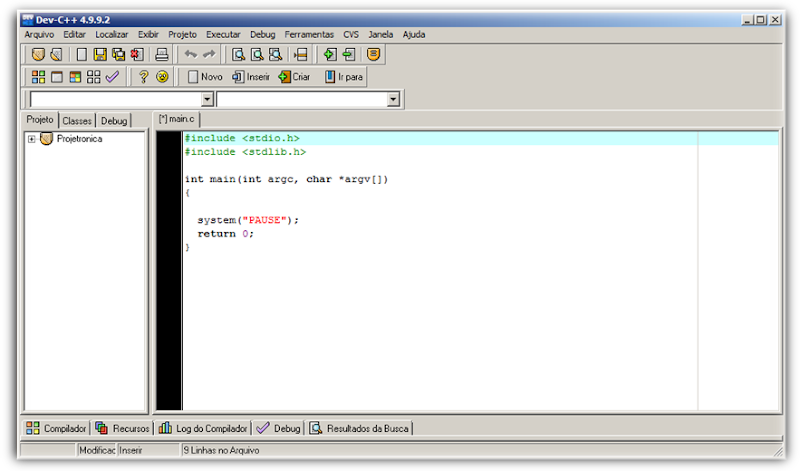The image size is (800, 471).
Task: Select the Projetronica project item
Action: pyautogui.click(x=79, y=139)
